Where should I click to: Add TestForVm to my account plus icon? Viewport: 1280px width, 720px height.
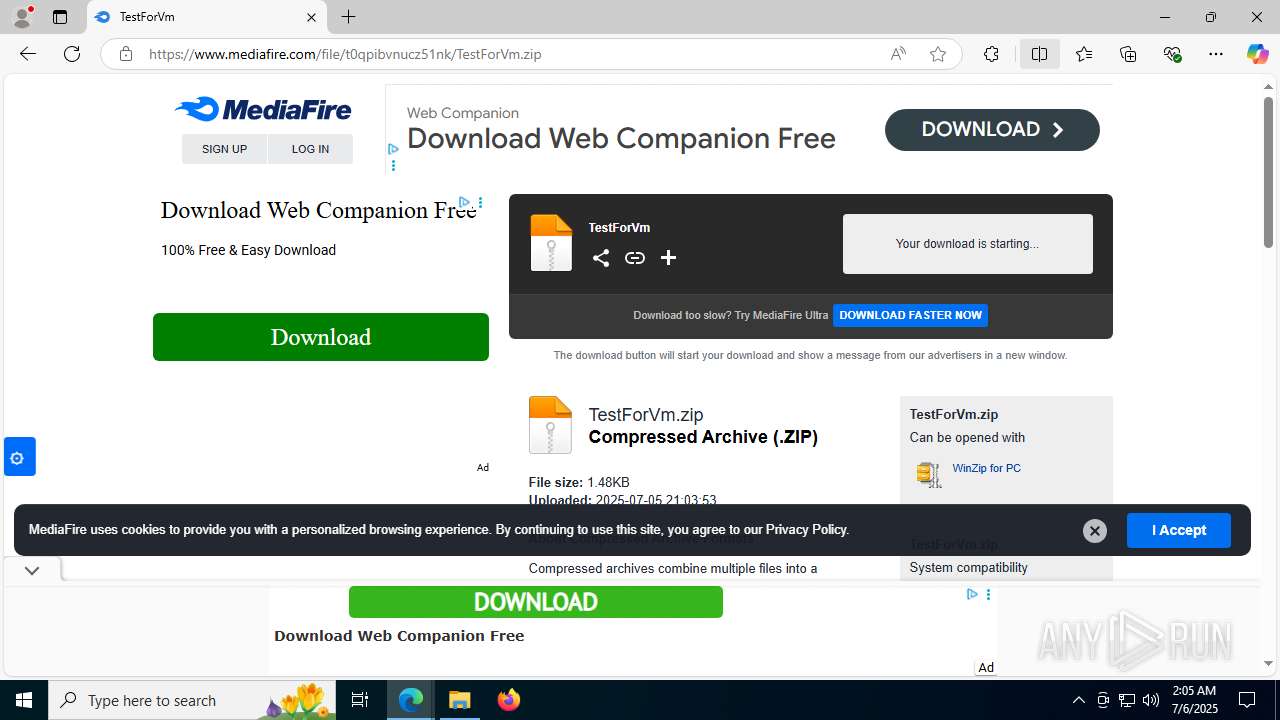669,258
